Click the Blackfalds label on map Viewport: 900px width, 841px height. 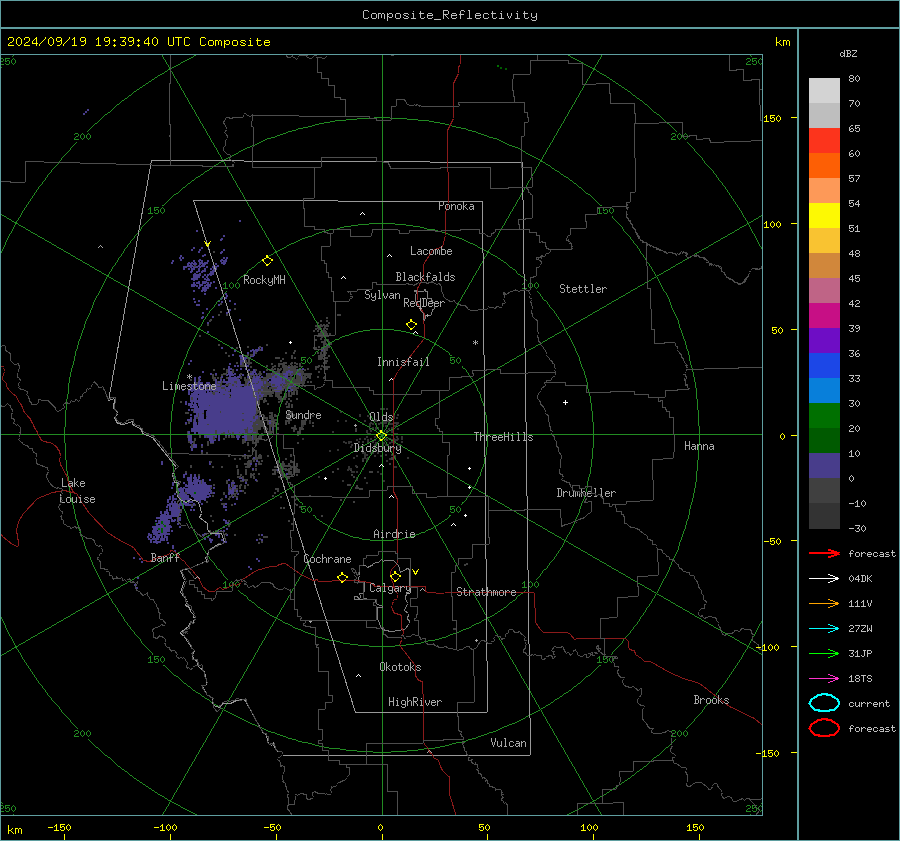pyautogui.click(x=425, y=277)
